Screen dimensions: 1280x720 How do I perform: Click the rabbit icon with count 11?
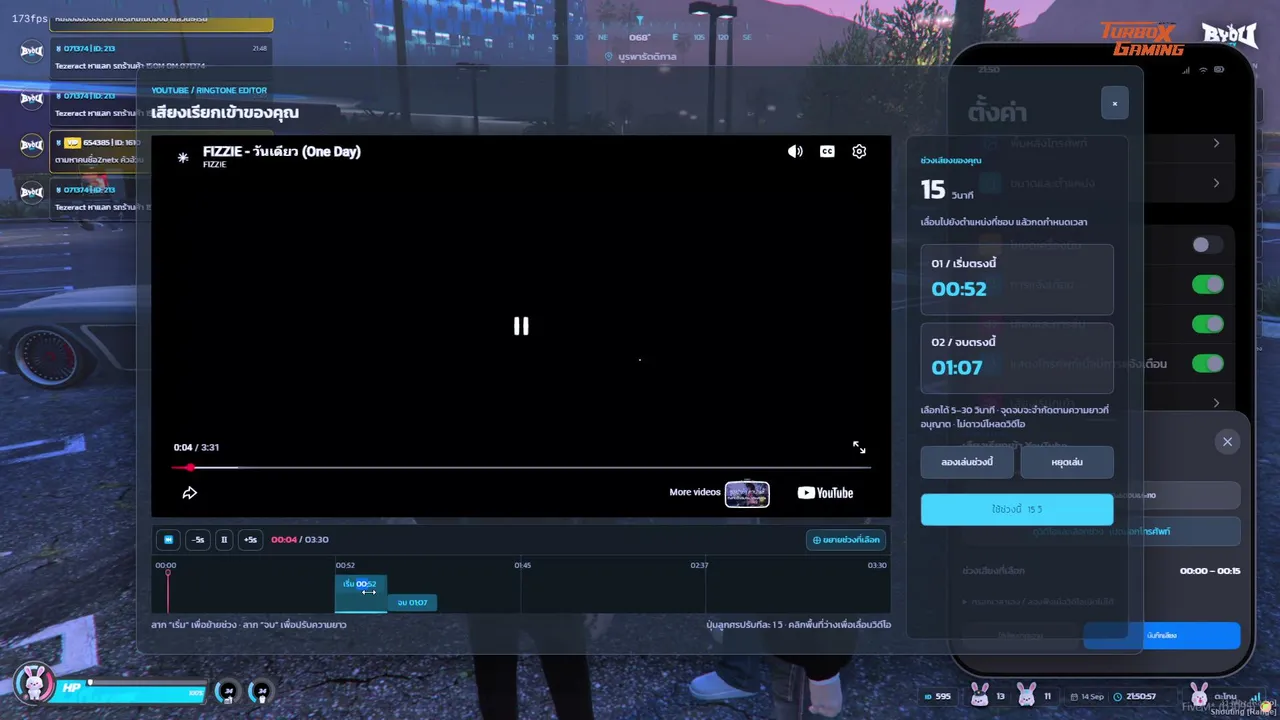[x=1026, y=695]
